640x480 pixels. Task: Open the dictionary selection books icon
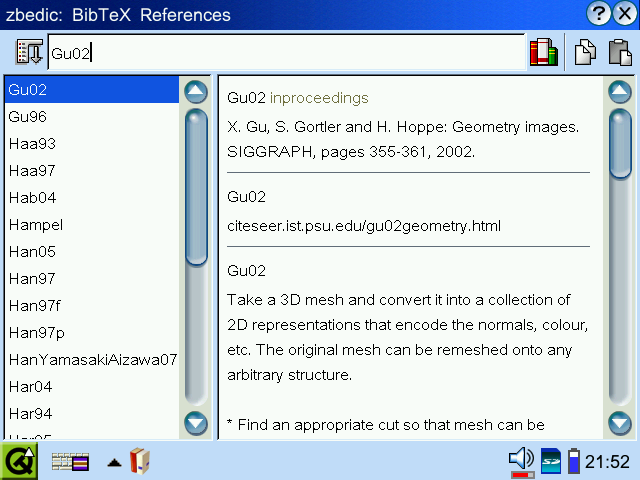(x=543, y=53)
